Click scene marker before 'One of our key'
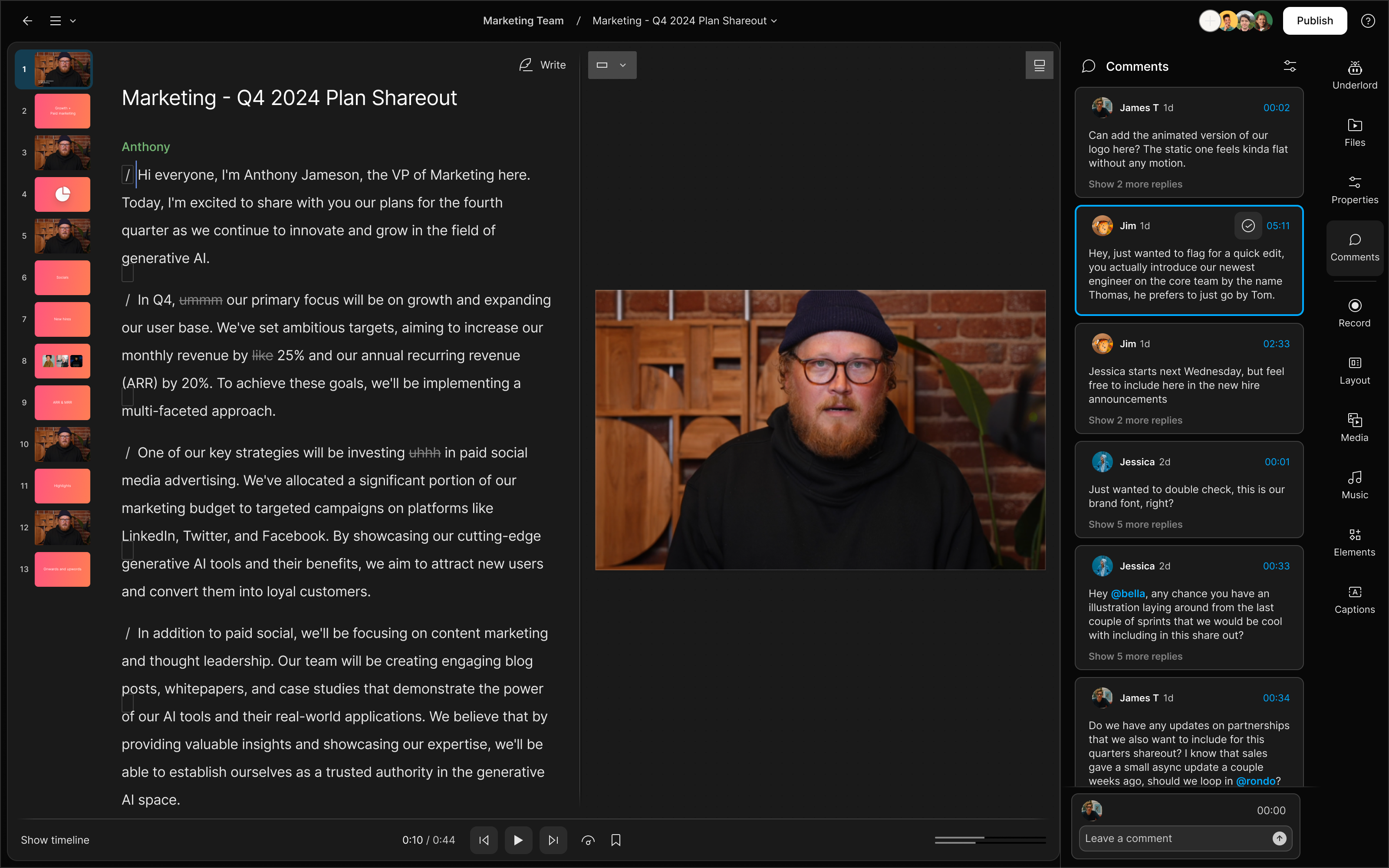 (x=128, y=452)
